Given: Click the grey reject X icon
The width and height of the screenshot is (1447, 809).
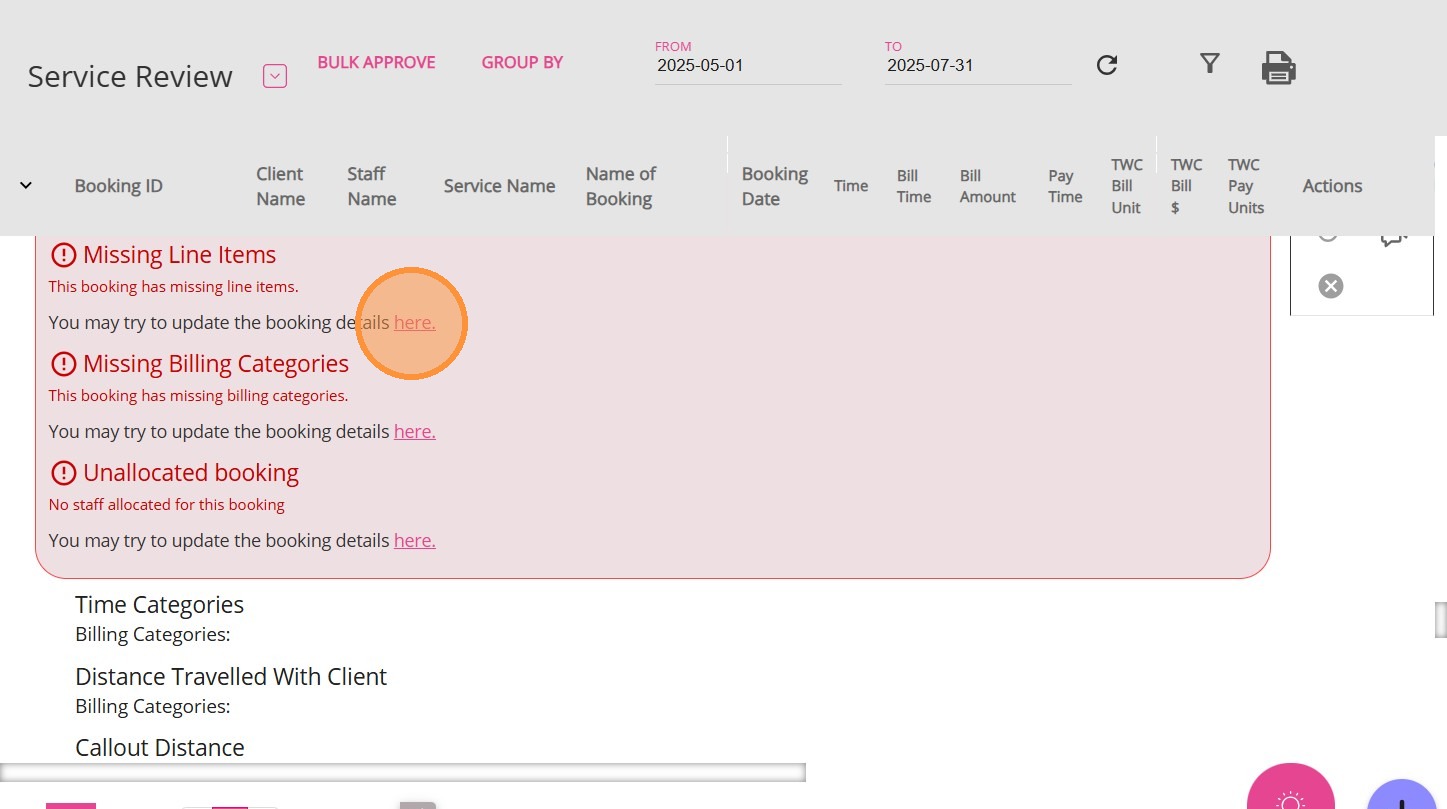Looking at the screenshot, I should point(1330,287).
